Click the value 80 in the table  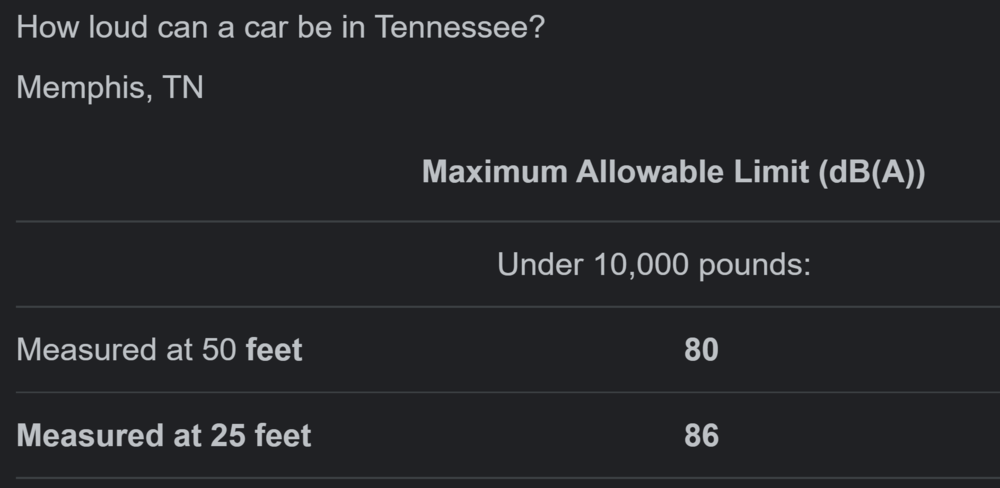[x=701, y=350]
